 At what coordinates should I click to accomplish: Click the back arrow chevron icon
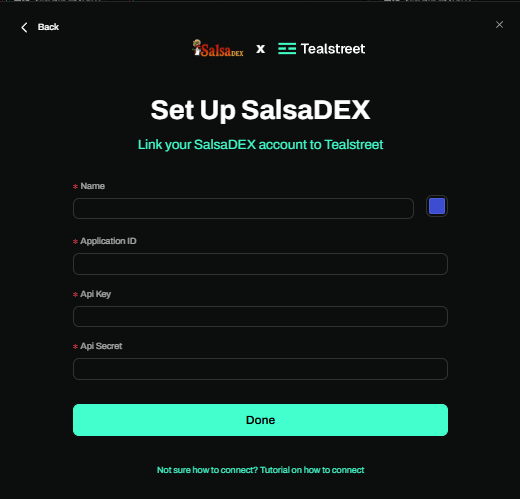(24, 27)
